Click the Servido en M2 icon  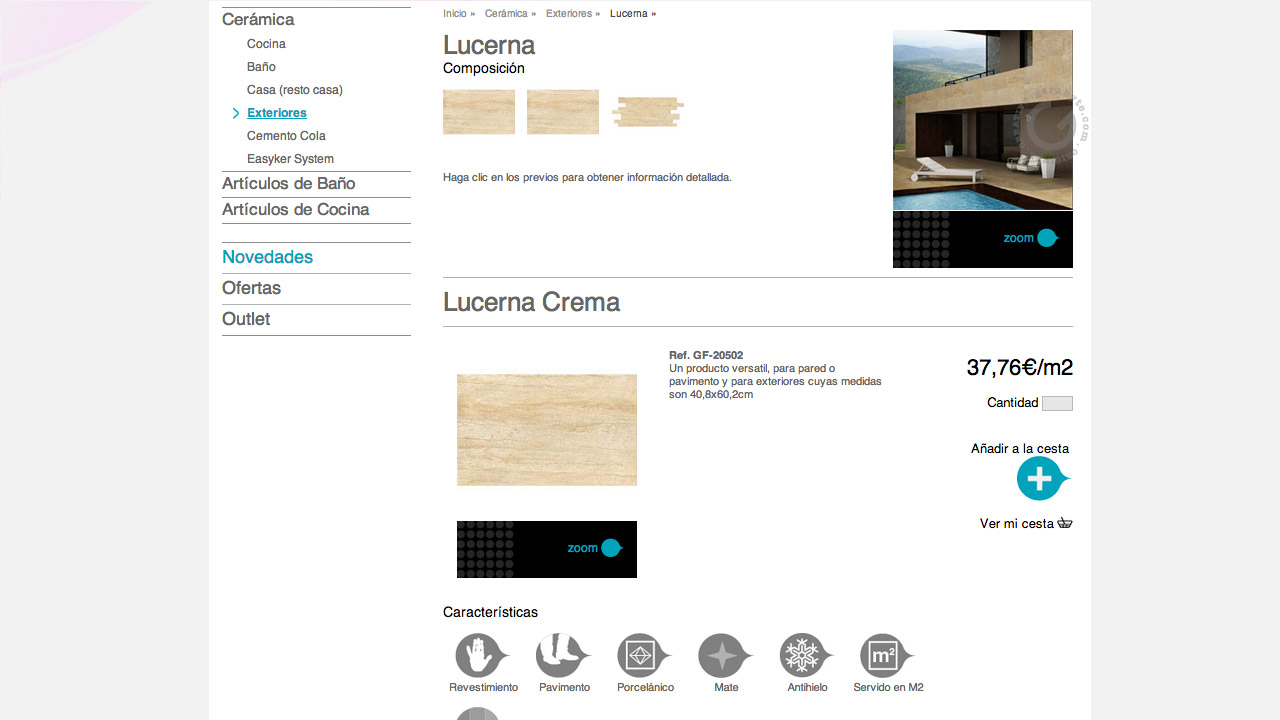pos(885,656)
